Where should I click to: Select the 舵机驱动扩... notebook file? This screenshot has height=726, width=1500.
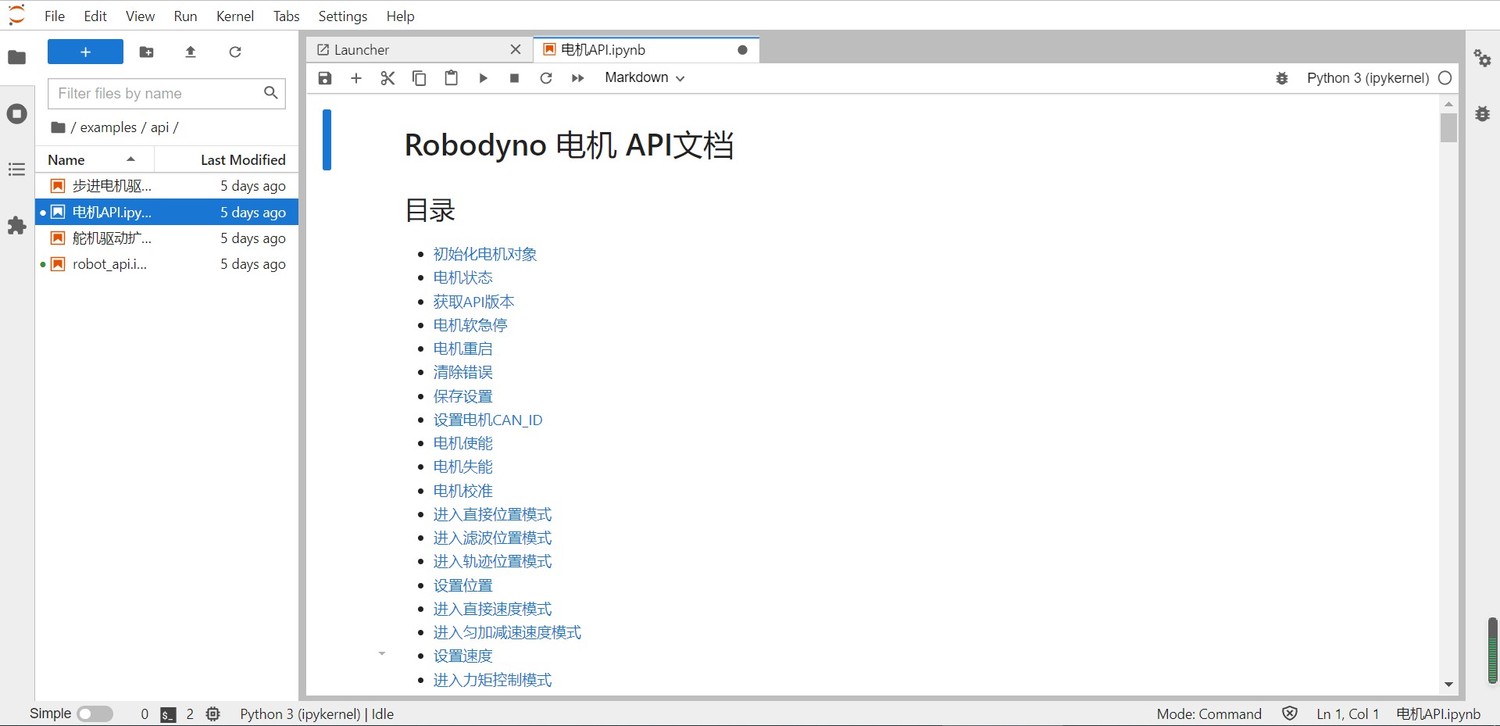166,238
